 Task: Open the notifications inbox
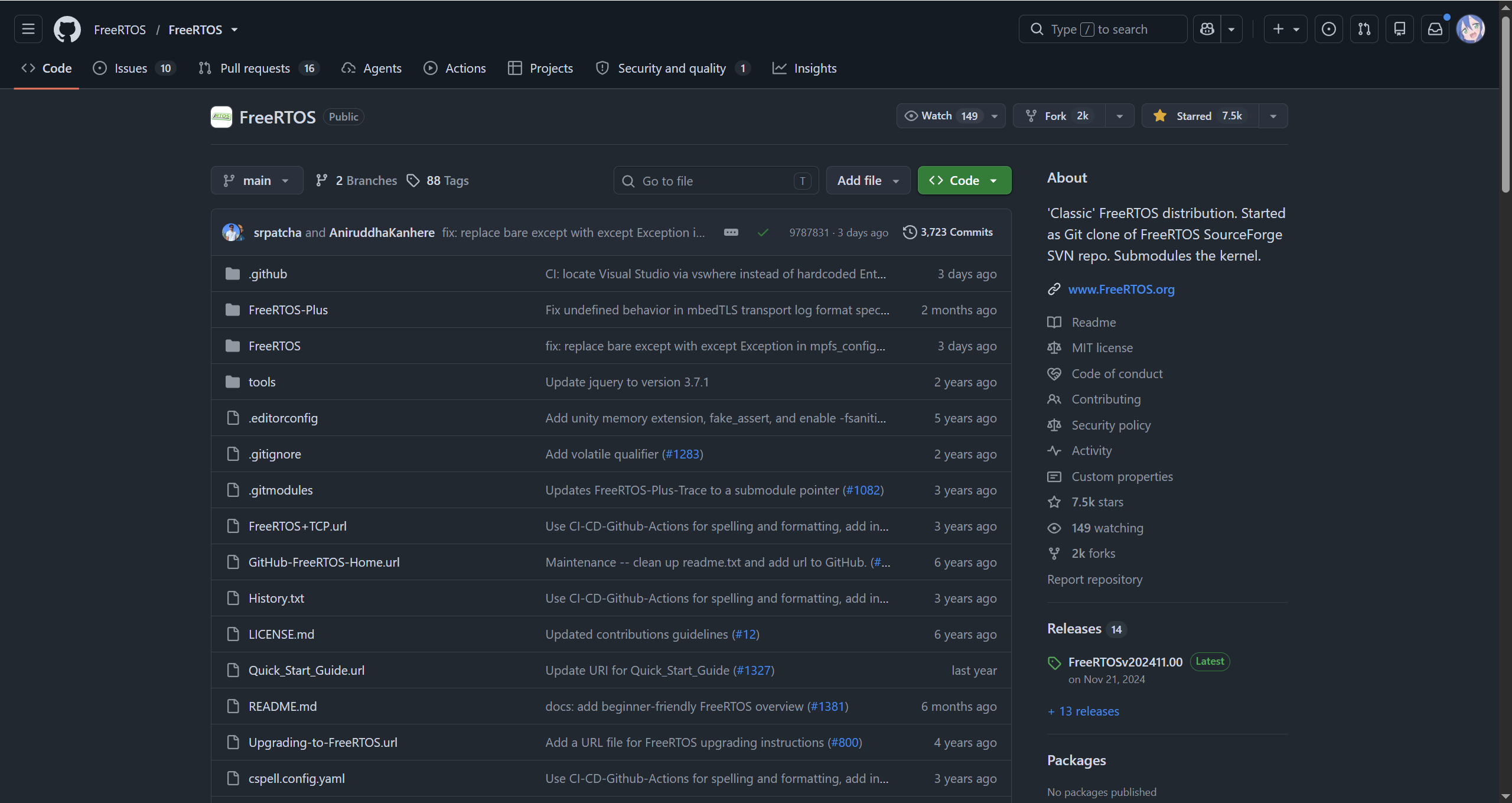[x=1435, y=29]
